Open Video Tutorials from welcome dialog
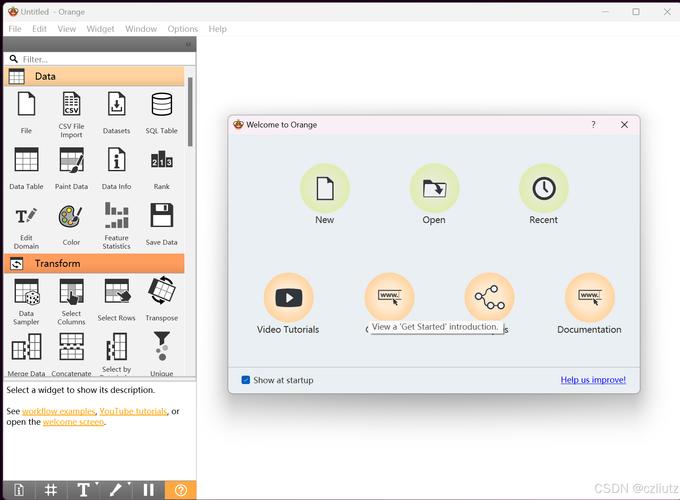Viewport: 680px width, 500px height. [x=288, y=297]
